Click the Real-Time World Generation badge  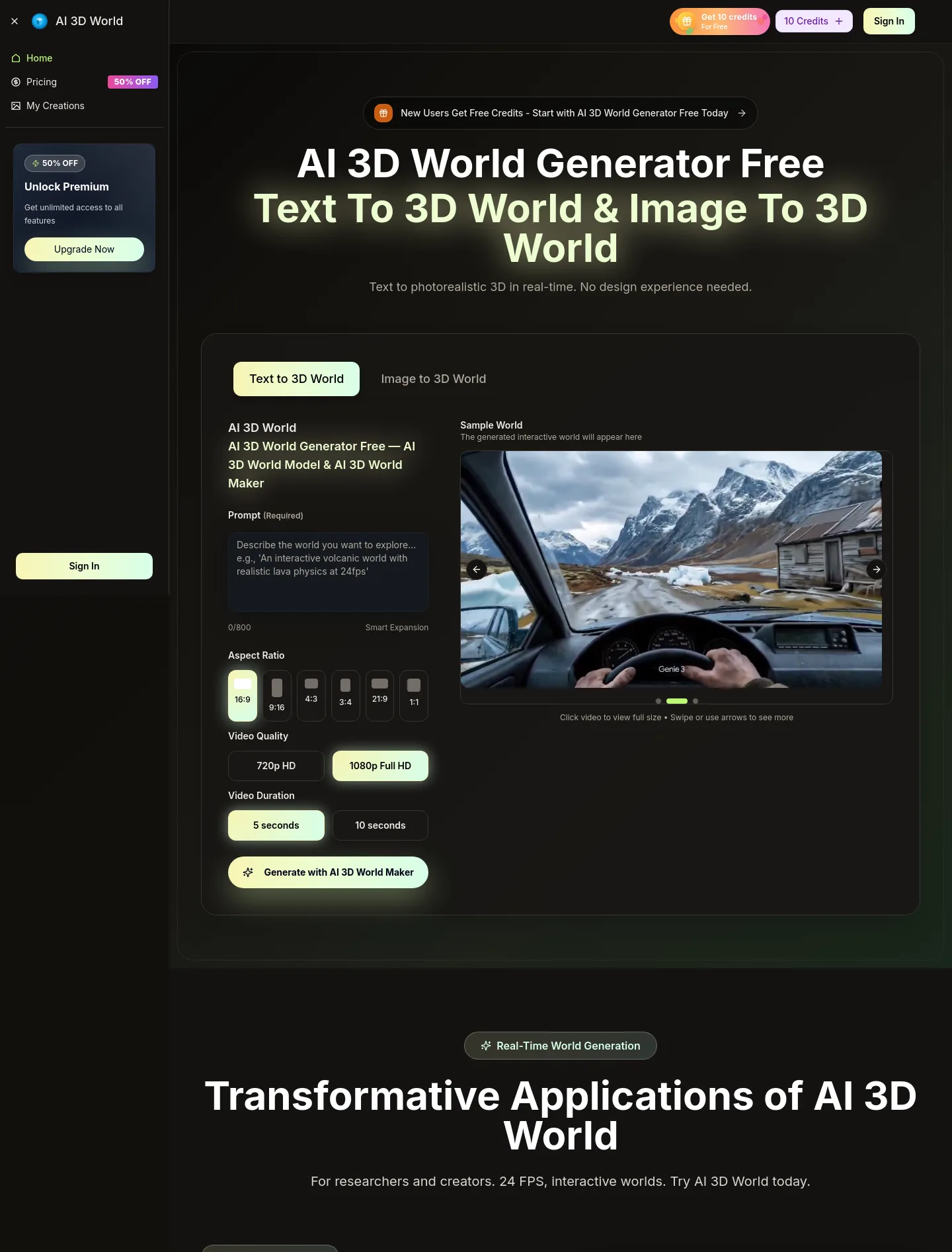click(561, 1046)
